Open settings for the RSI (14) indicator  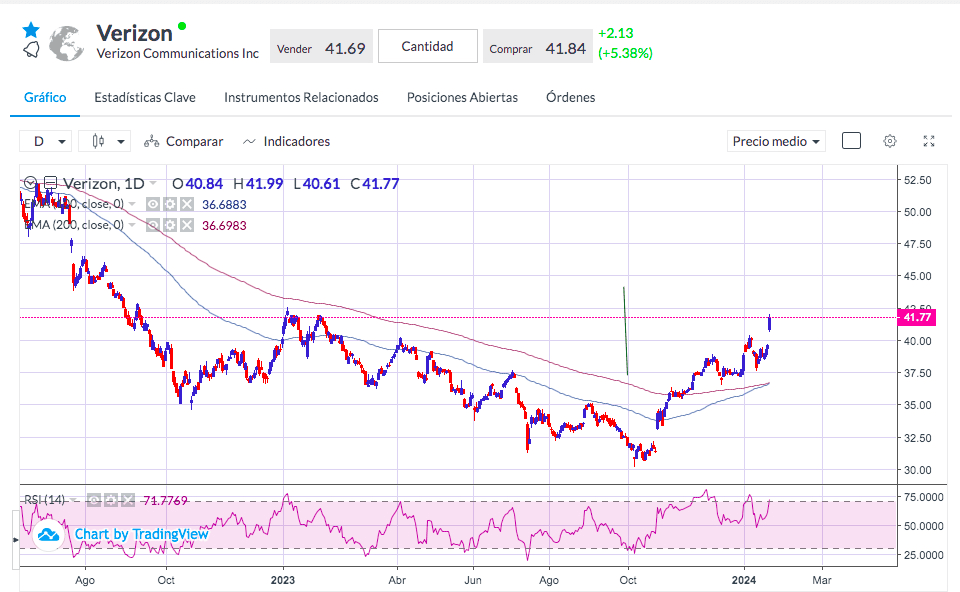click(111, 501)
